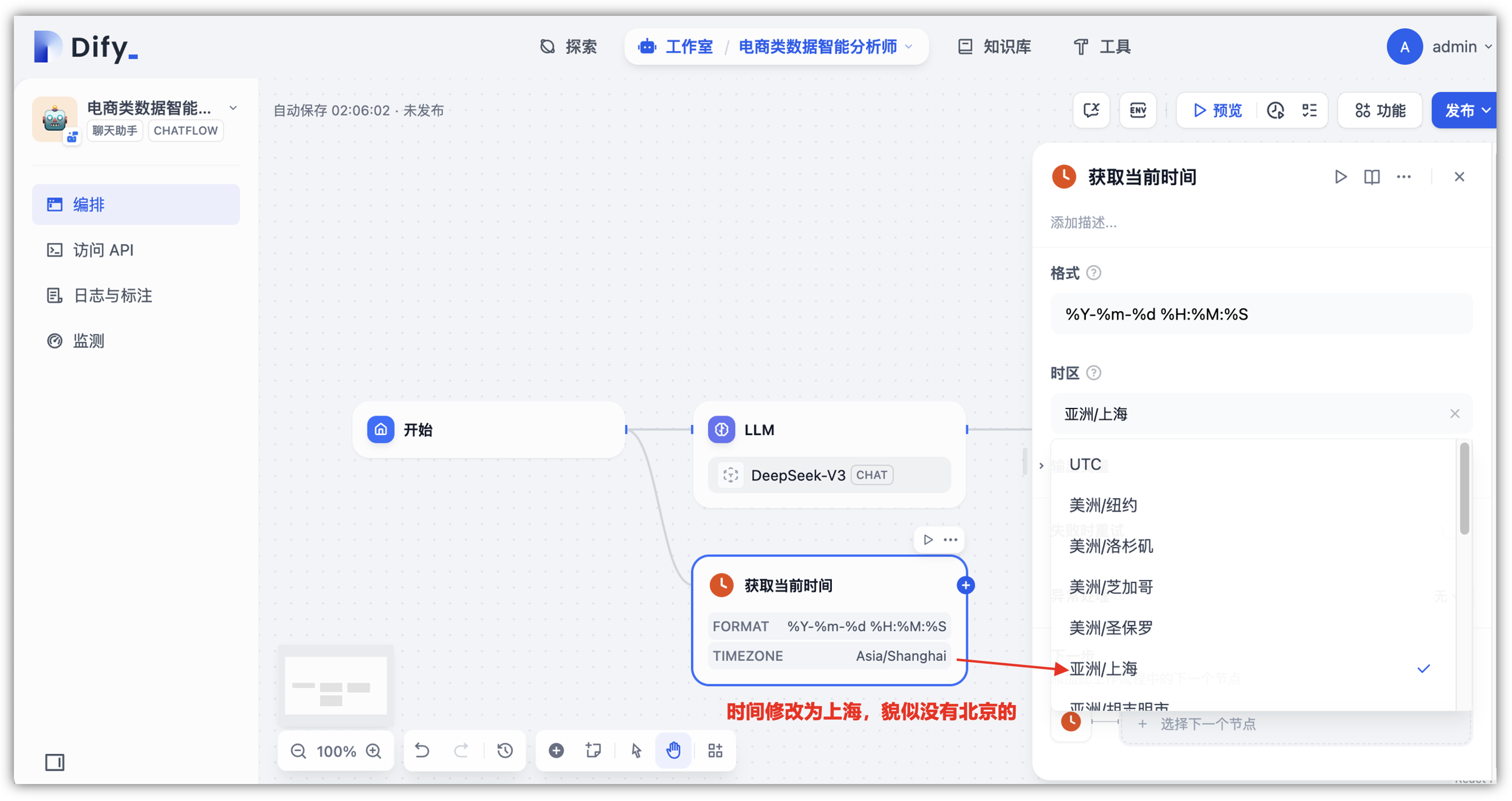Toggle the sidebar collapse button
This screenshot has width=1512, height=801.
coord(55,762)
